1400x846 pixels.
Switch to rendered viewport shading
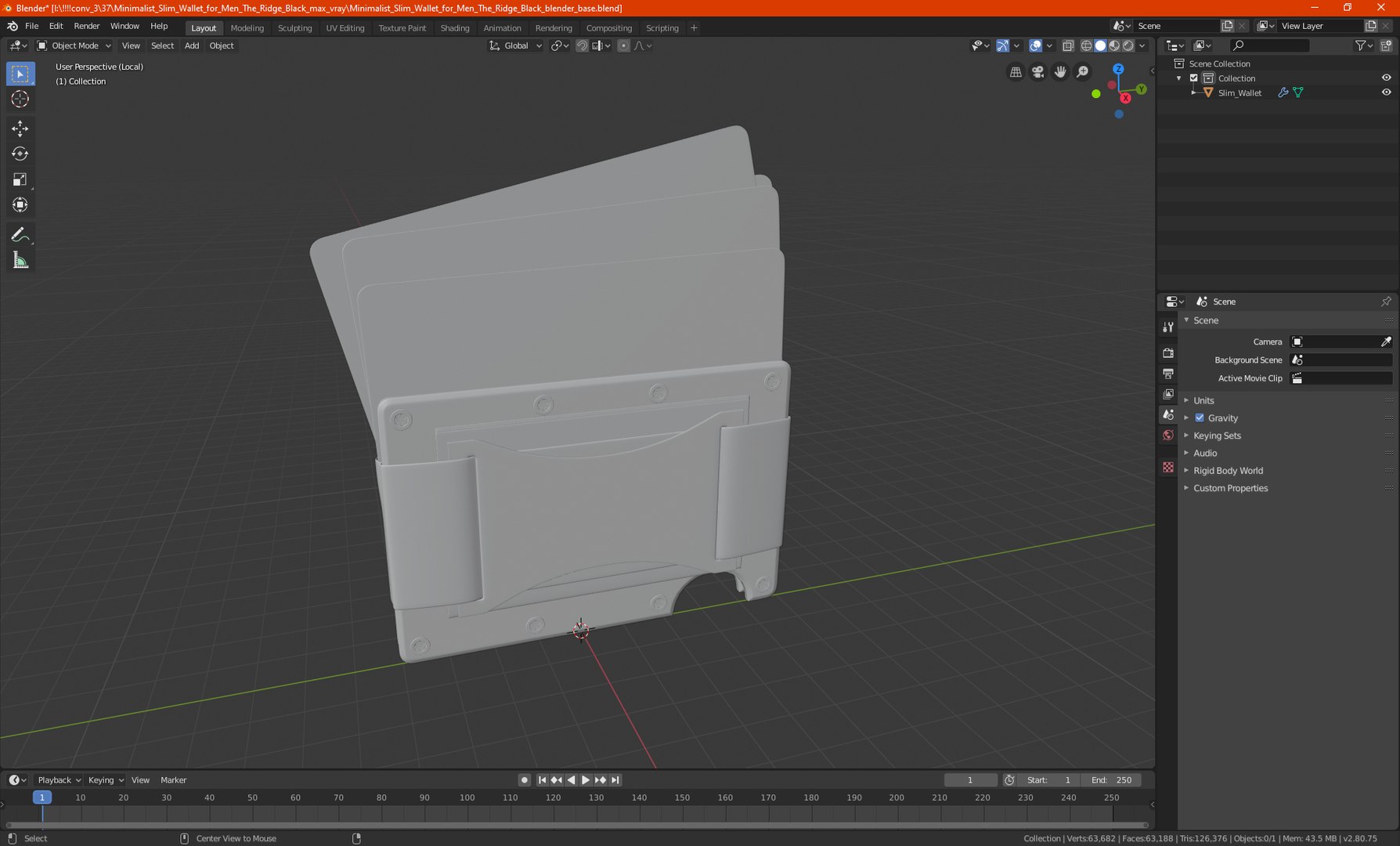[1128, 45]
